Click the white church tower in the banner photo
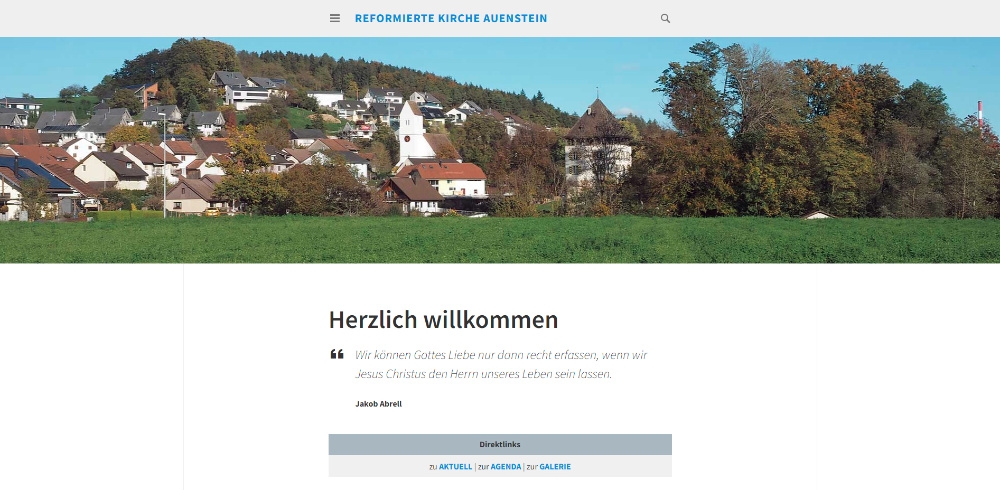 point(411,131)
